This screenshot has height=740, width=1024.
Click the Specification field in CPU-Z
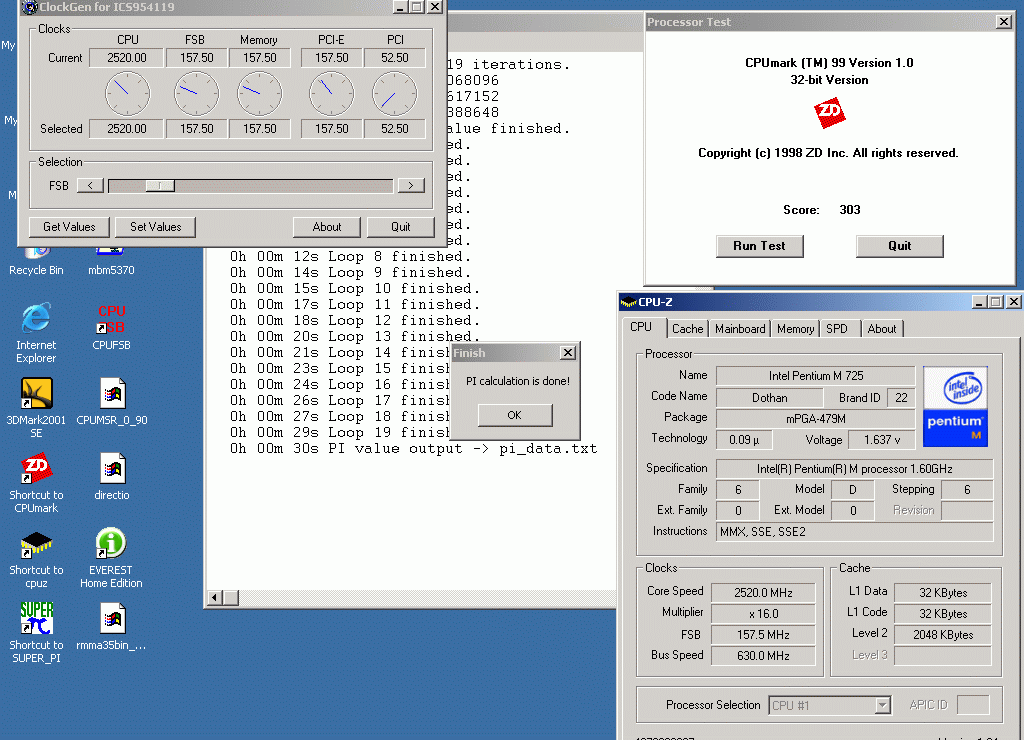[x=855, y=468]
